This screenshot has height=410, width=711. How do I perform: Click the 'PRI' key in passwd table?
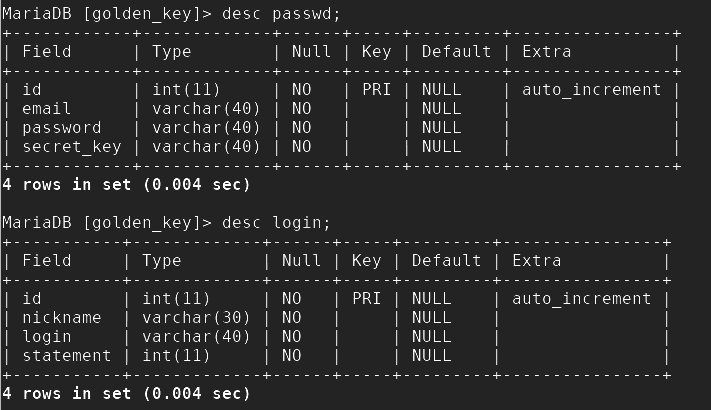(x=376, y=89)
